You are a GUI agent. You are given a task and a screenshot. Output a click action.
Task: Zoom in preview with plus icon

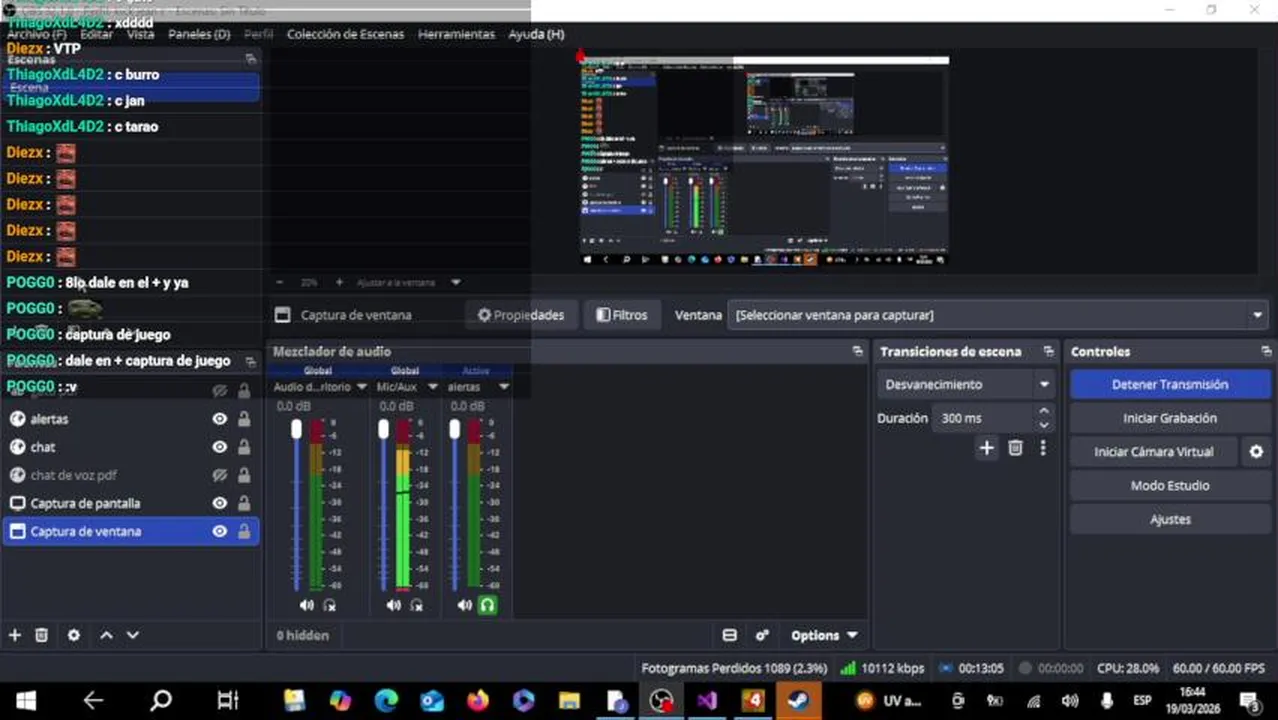[339, 283]
